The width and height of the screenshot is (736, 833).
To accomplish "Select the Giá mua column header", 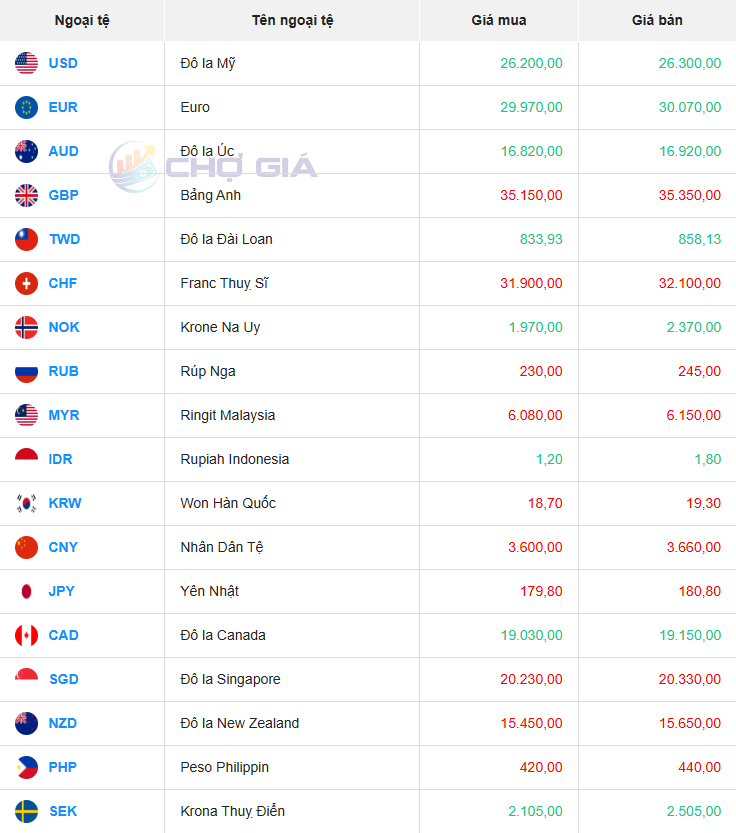I will tap(498, 20).
